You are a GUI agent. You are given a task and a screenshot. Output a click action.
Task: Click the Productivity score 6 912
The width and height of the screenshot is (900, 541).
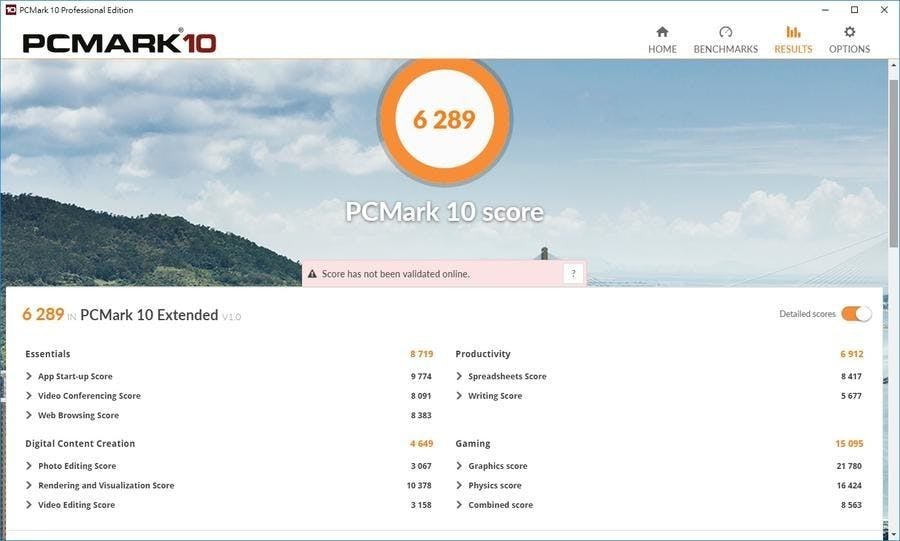(x=851, y=354)
